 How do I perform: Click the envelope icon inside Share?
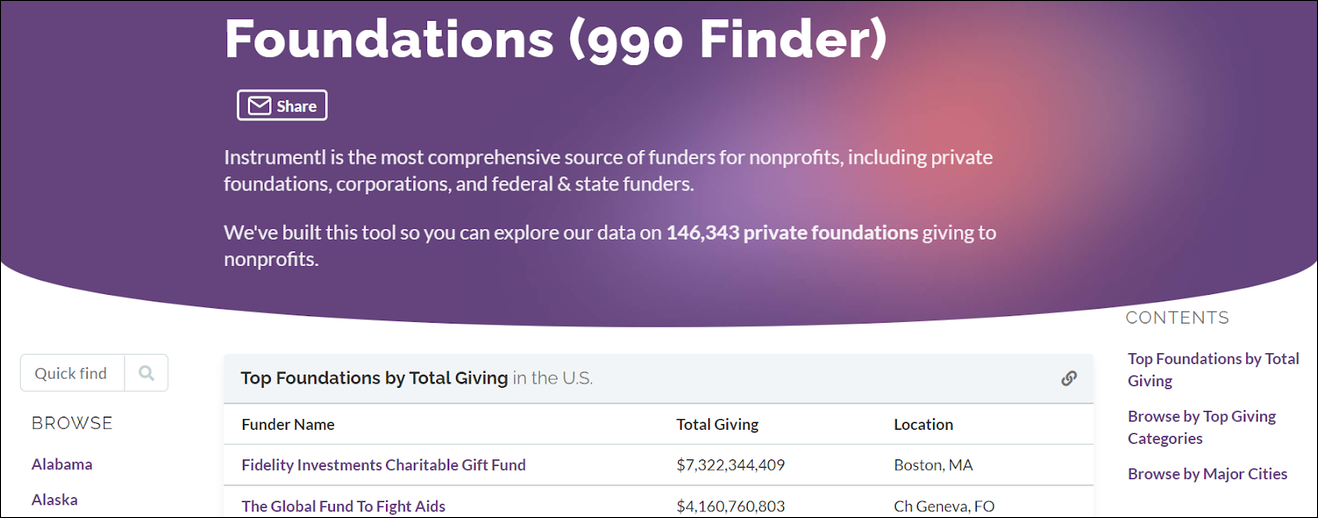(259, 106)
